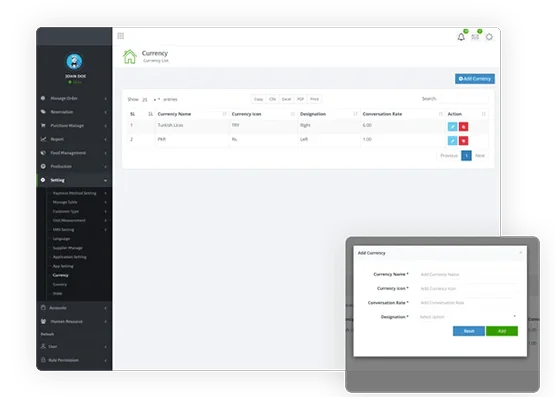The width and height of the screenshot is (555, 397).
Task: Click the Report chart icon in sidebar
Action: pyautogui.click(x=43, y=139)
